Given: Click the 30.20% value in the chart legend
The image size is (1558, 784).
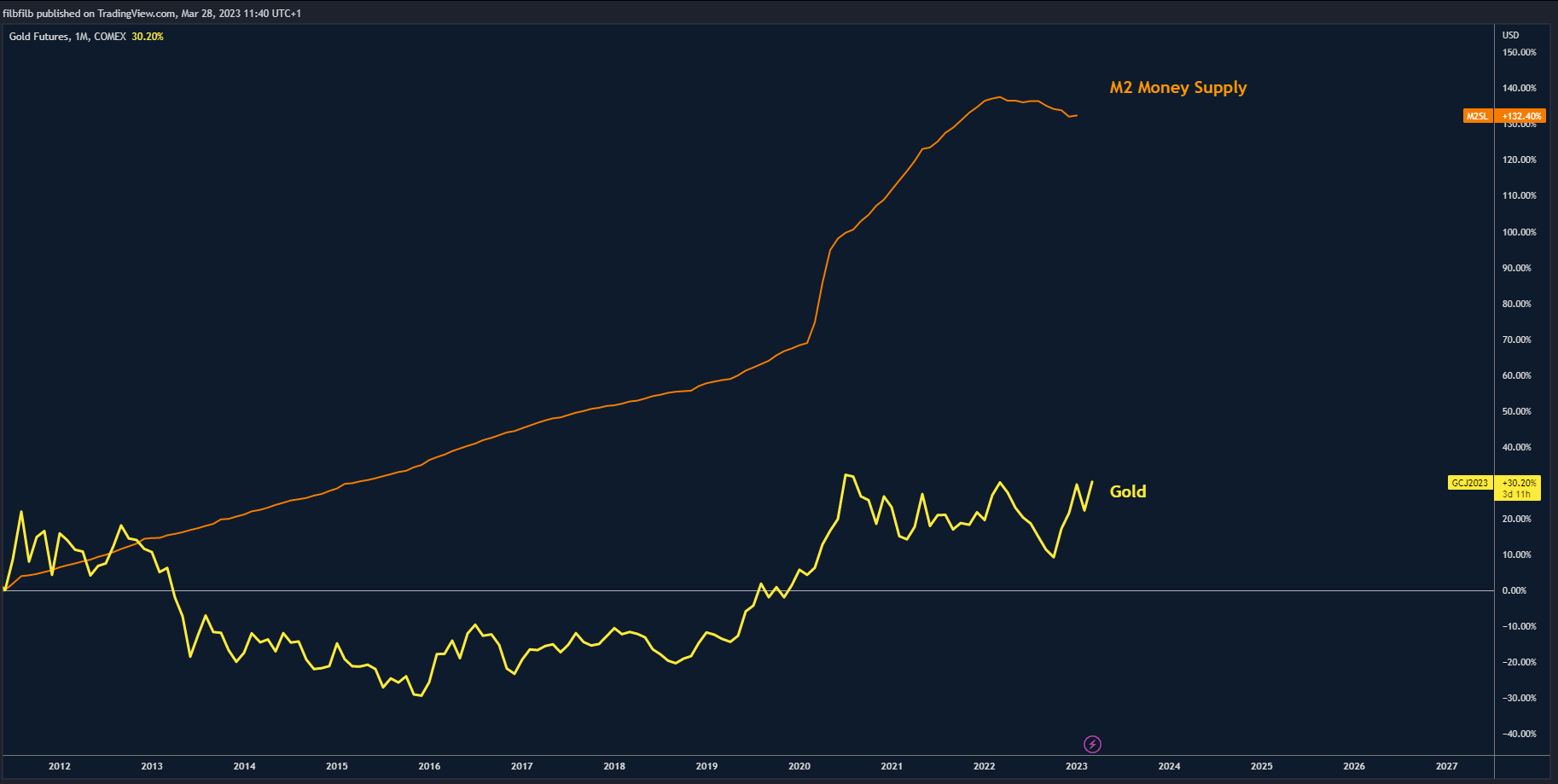Looking at the screenshot, I should (148, 37).
